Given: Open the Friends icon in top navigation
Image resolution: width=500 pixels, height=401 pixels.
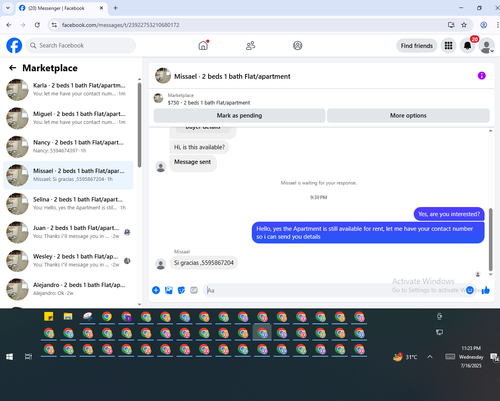Looking at the screenshot, I should [250, 45].
